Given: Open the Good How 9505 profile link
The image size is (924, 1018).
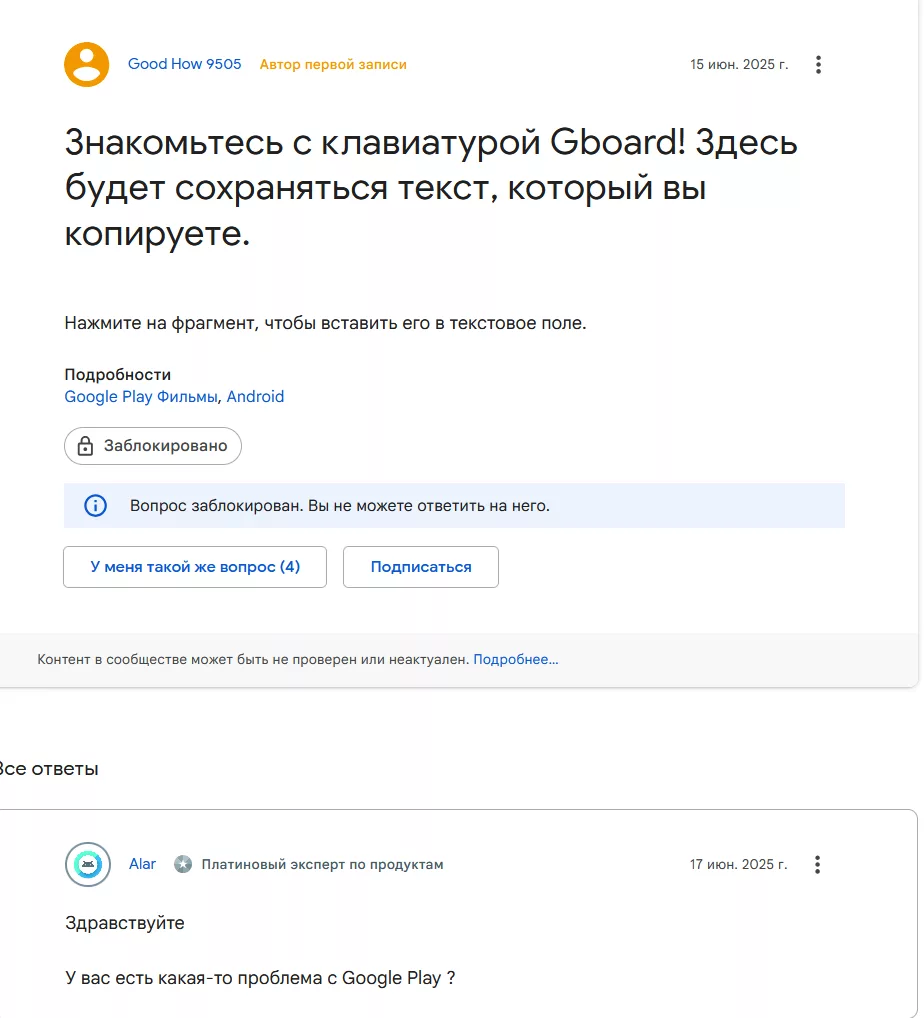Looking at the screenshot, I should tap(184, 64).
